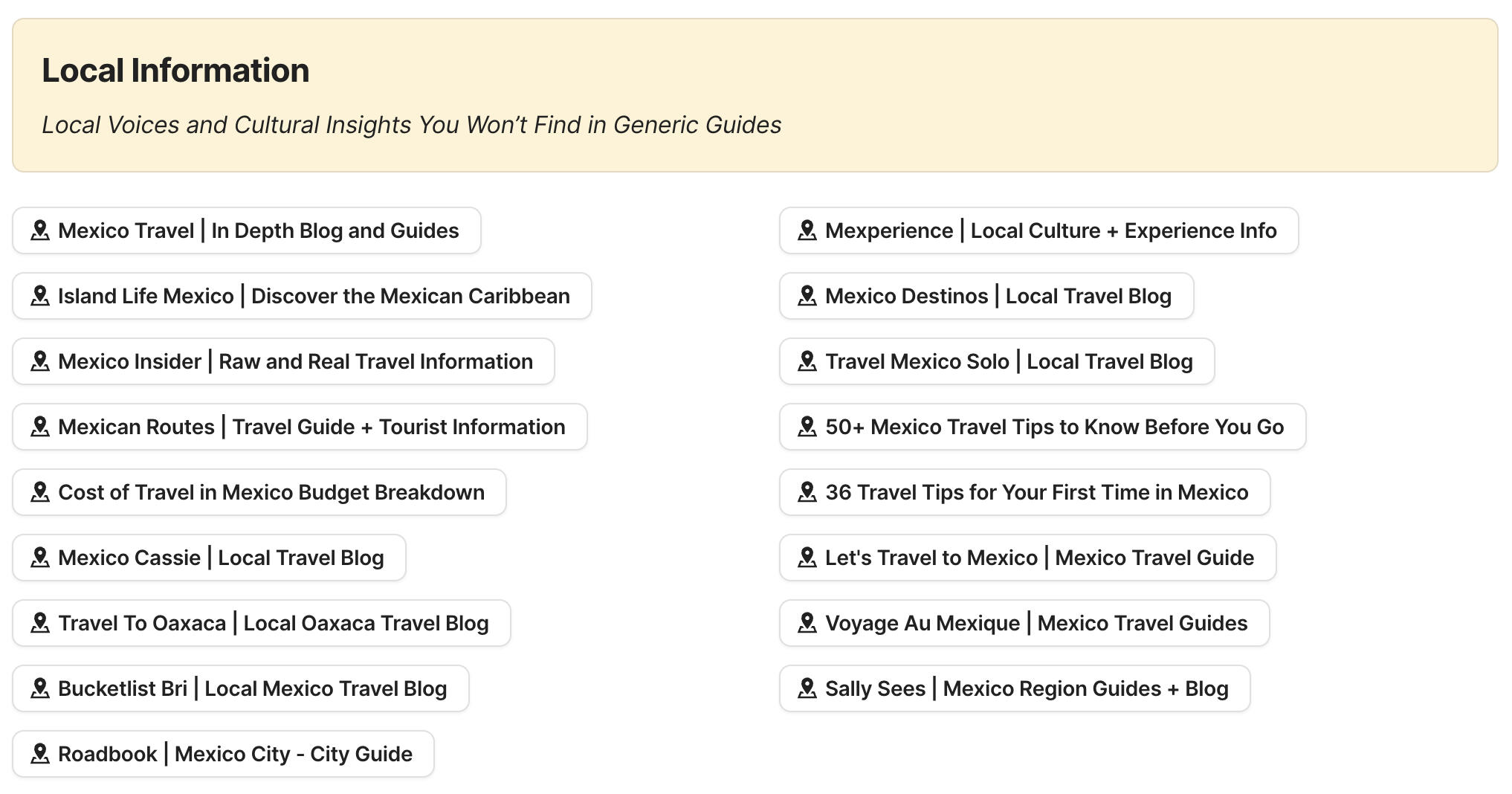Click the pin icon next to Bucketlist Bri
The height and width of the screenshot is (794, 1512).
[41, 688]
